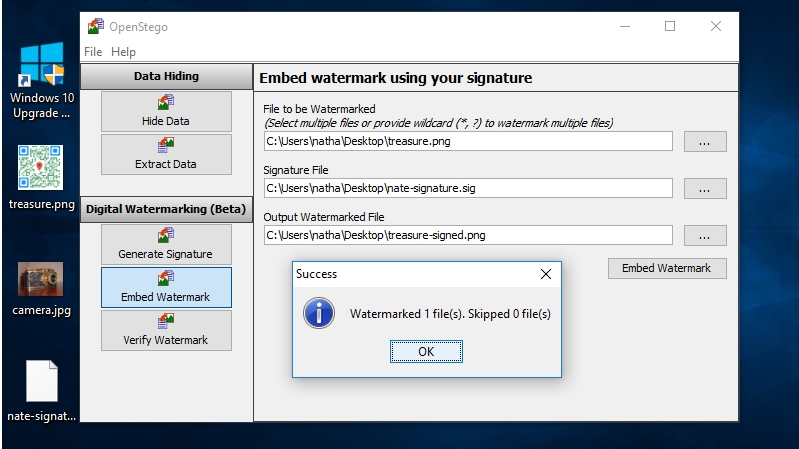
Task: Click the Digital Watermarking (Beta) section header
Action: coord(166,209)
